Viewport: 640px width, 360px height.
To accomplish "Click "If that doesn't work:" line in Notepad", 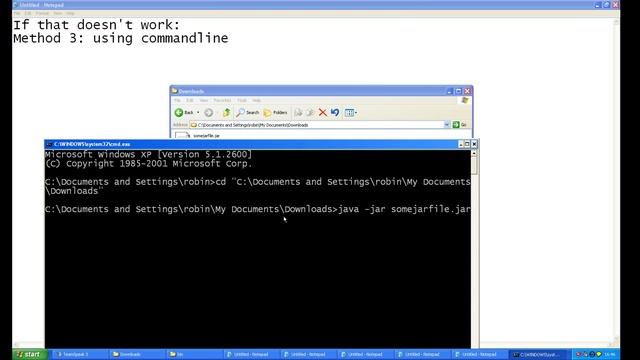I will [x=96, y=25].
